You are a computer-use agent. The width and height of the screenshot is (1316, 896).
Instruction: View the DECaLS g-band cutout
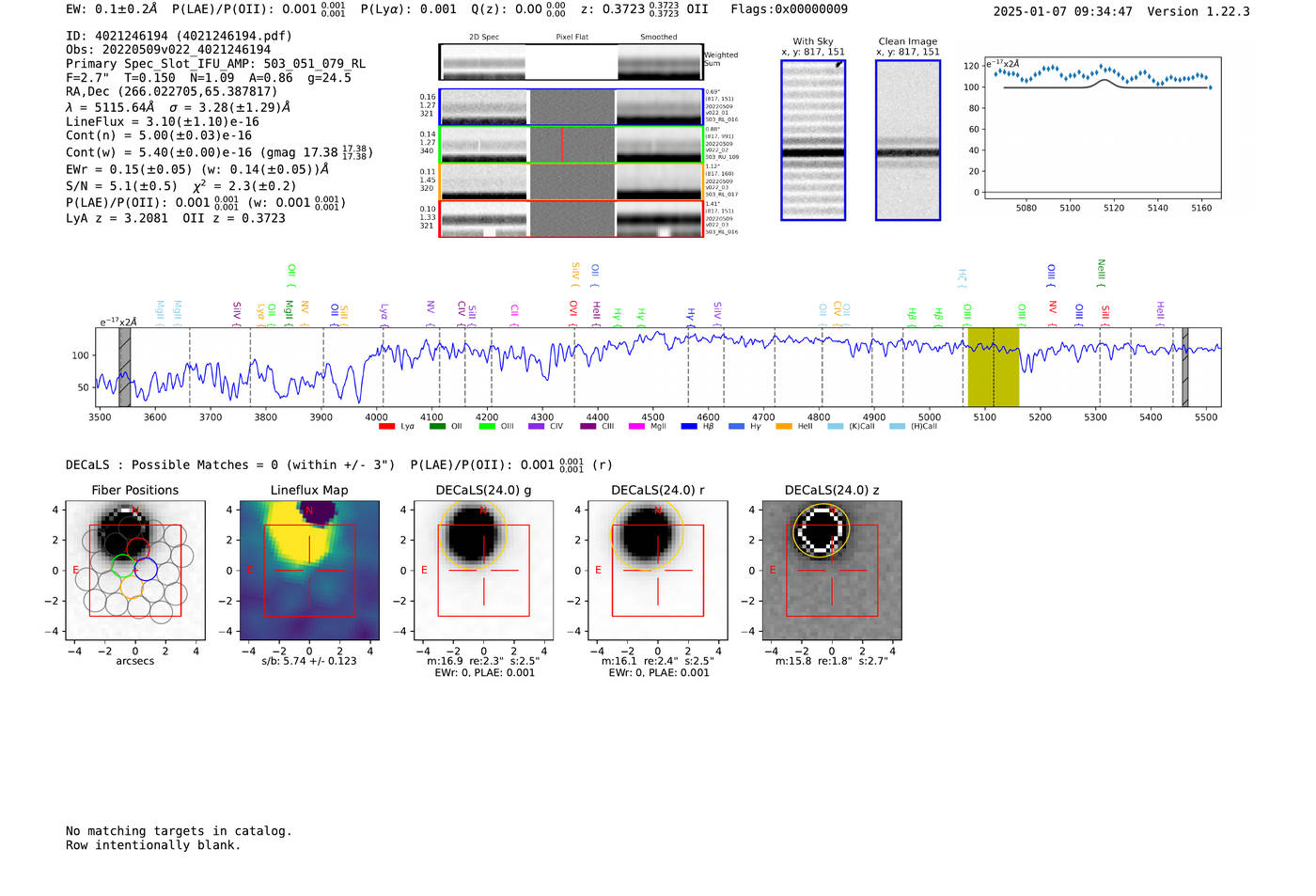[484, 570]
